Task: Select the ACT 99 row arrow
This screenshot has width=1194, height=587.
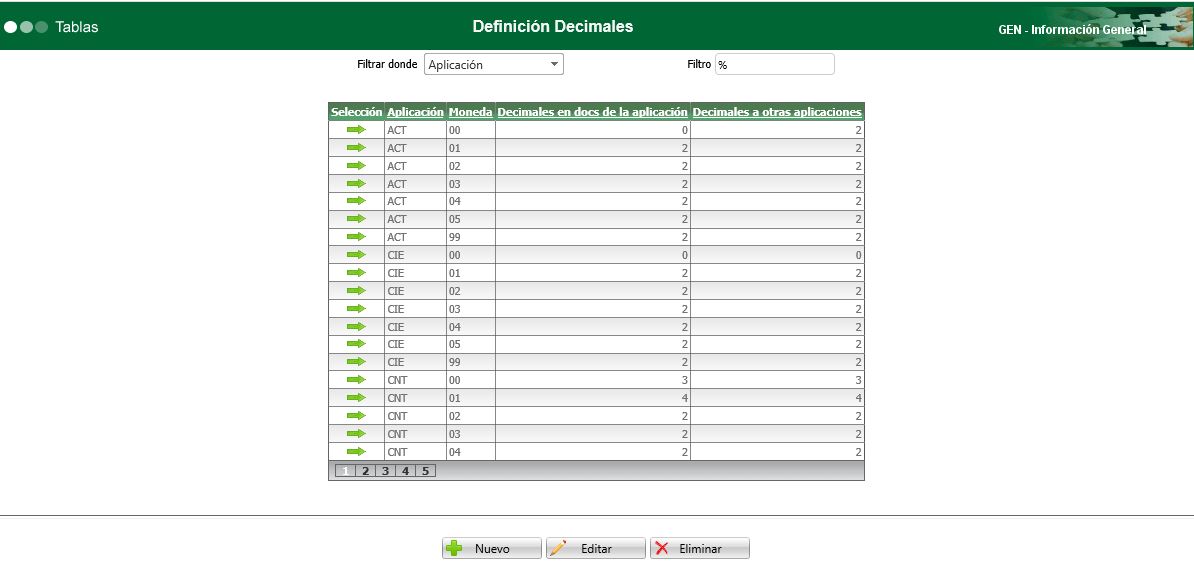Action: pyautogui.click(x=356, y=237)
